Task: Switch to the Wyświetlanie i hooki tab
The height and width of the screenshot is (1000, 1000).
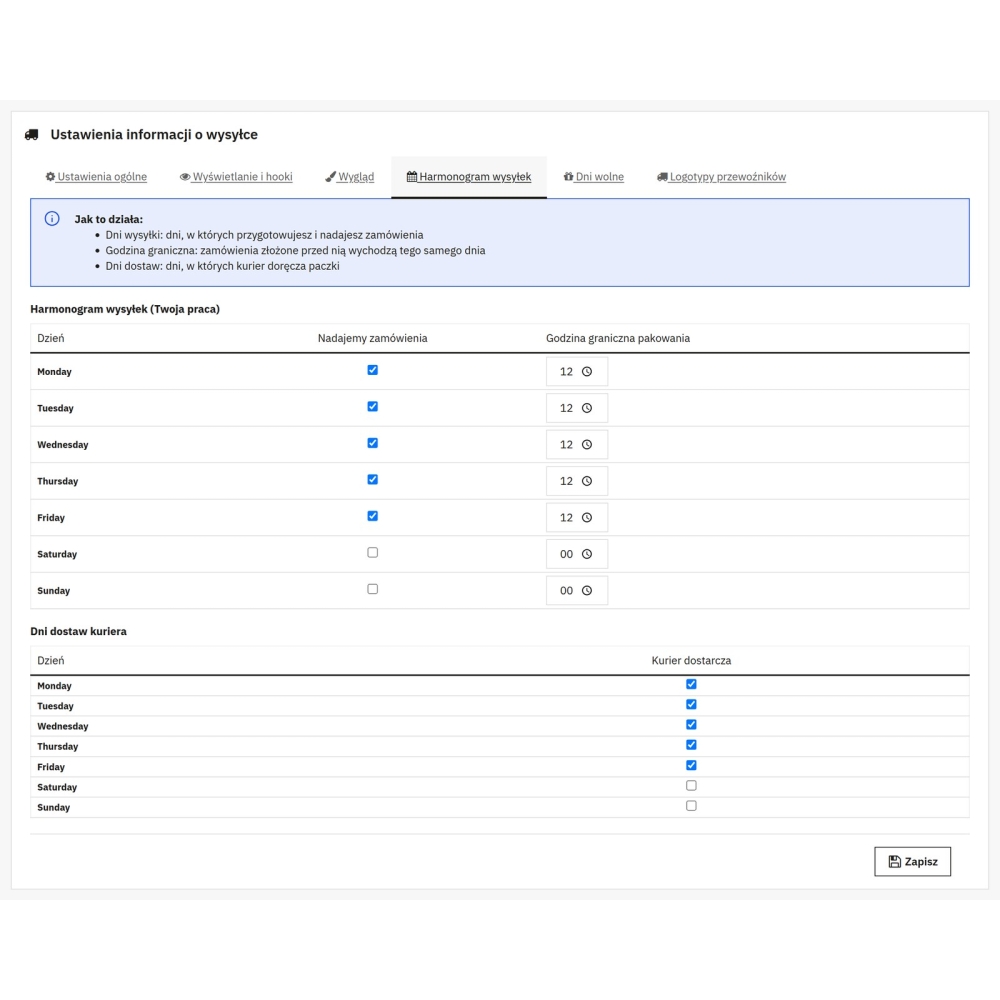Action: pos(236,177)
